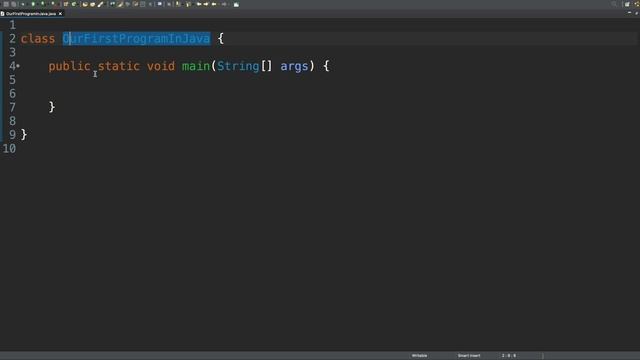The image size is (640, 360).
Task: Click the 'class' keyword on line 2
Action: (x=38, y=38)
